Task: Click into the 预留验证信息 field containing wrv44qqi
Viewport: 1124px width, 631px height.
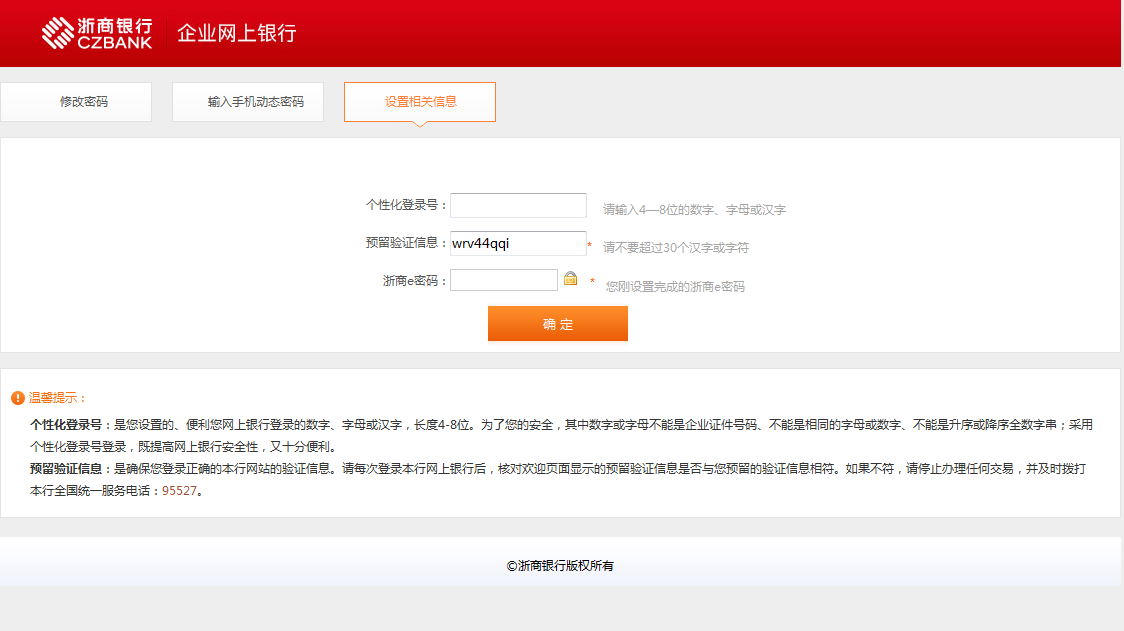Action: click(x=518, y=243)
